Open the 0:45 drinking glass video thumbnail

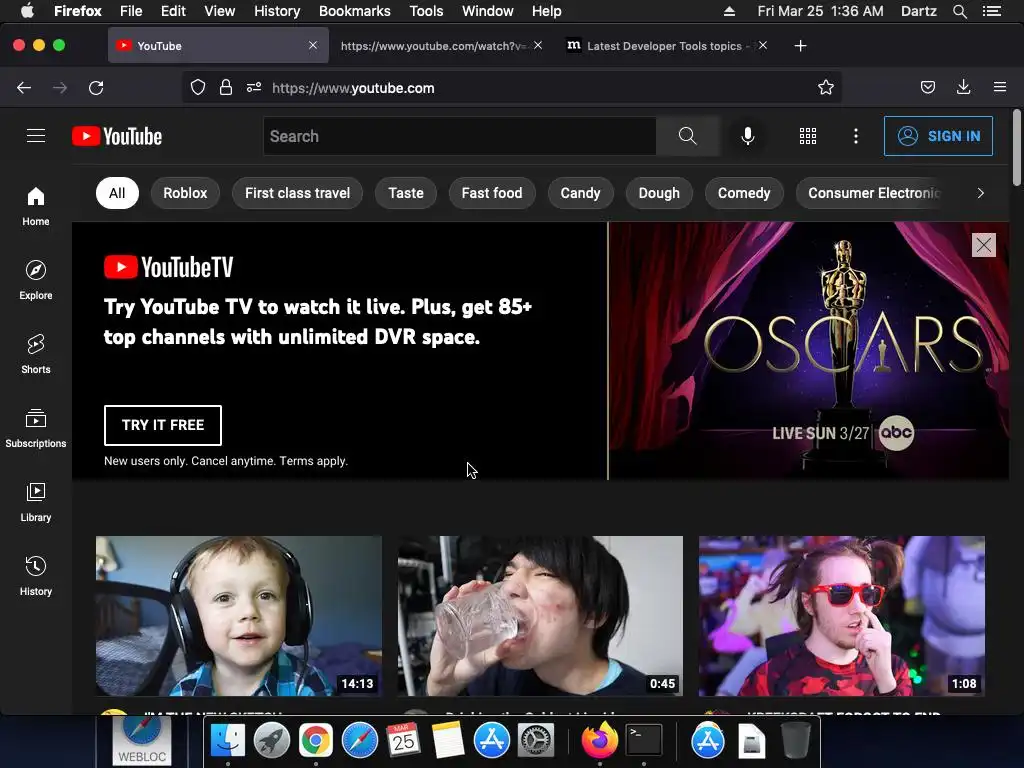point(540,616)
